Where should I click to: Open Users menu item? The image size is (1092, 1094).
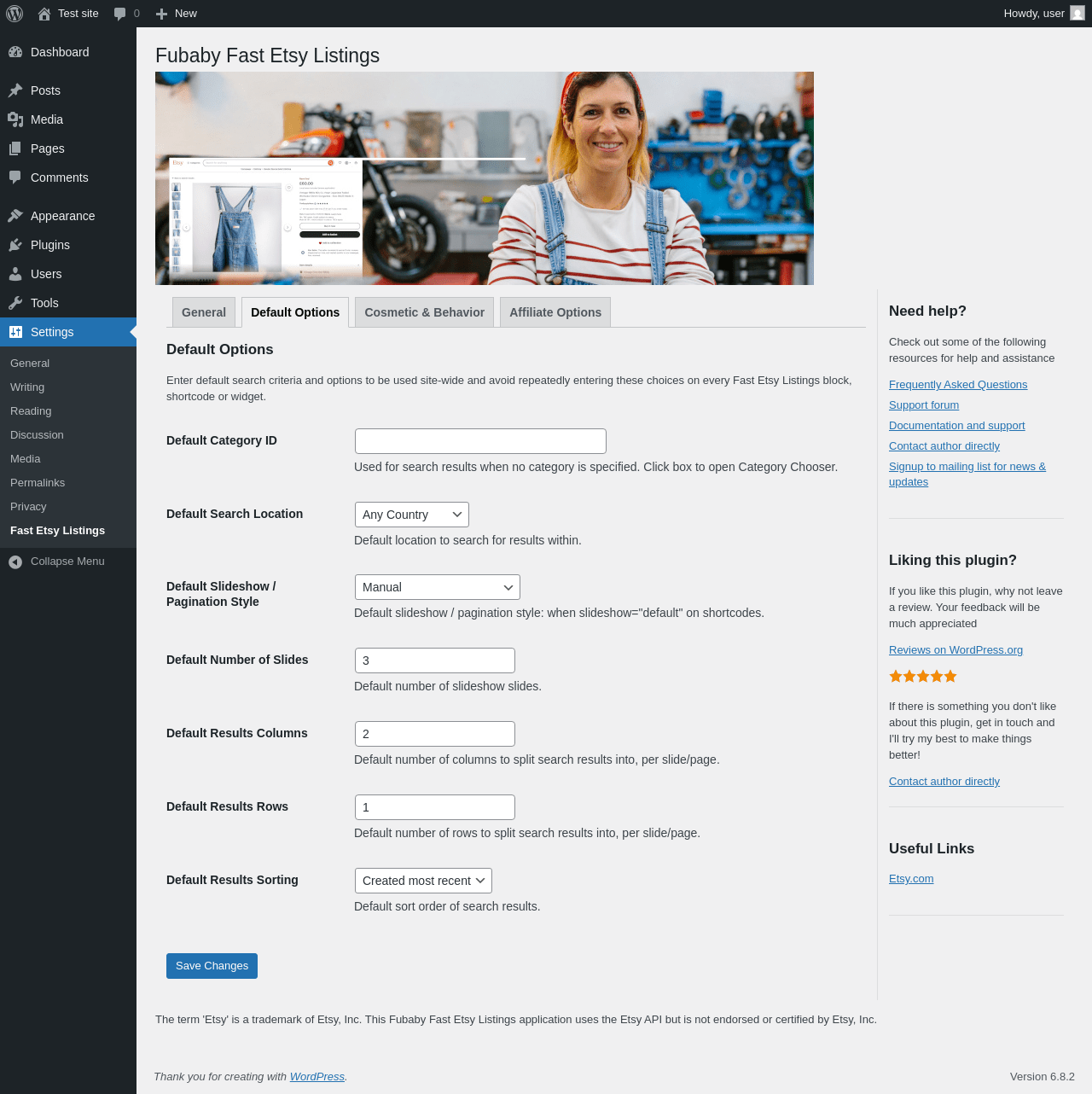[68, 274]
